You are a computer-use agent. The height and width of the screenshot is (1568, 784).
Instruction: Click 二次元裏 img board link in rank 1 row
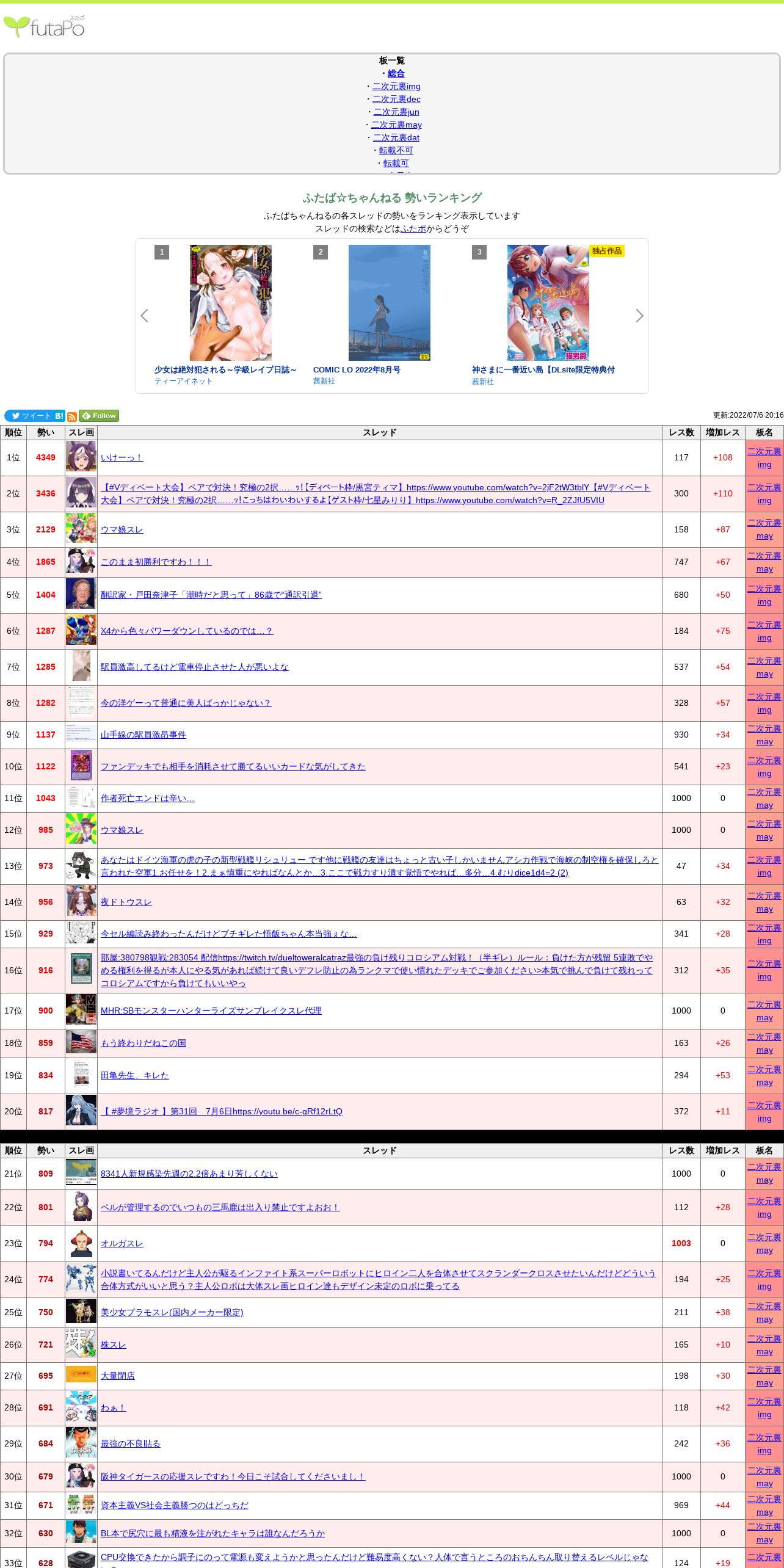click(764, 457)
